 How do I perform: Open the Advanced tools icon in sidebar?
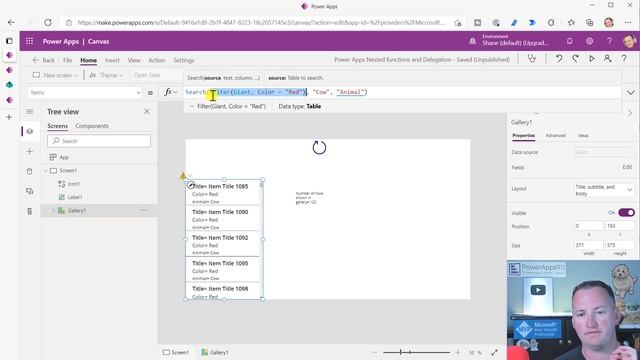click(29, 211)
